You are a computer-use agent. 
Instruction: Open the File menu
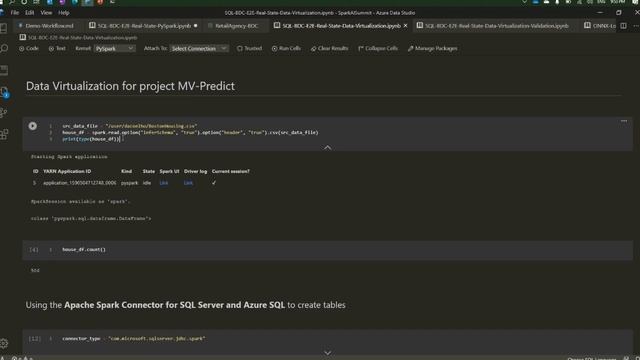tap(15, 13)
